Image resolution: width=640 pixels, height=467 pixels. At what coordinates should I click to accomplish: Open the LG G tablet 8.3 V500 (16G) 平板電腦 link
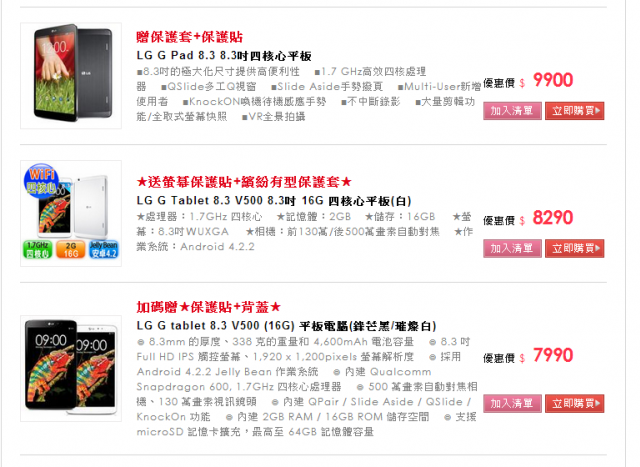(287, 326)
